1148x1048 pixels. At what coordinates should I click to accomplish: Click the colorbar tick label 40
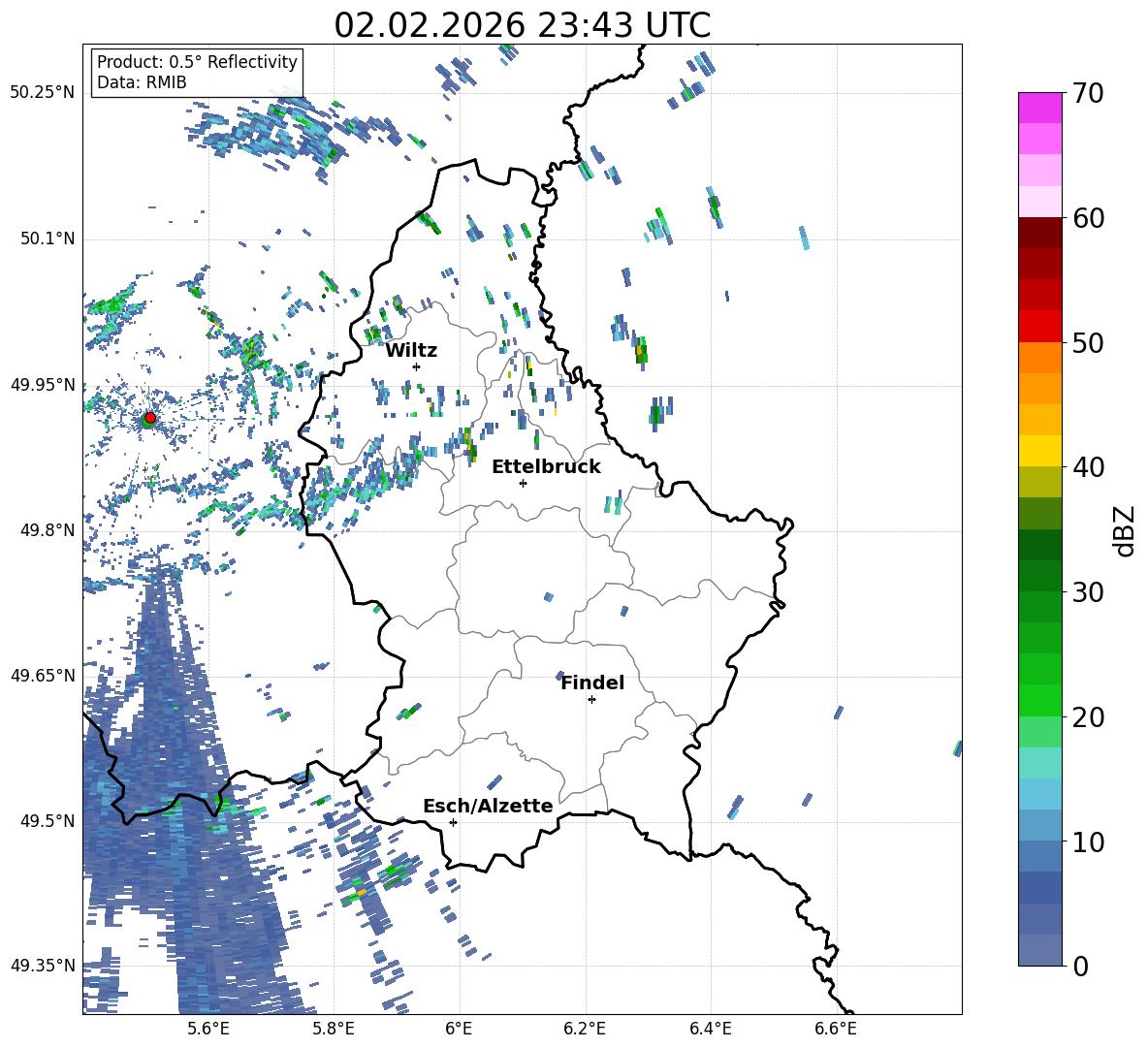coord(1088,467)
